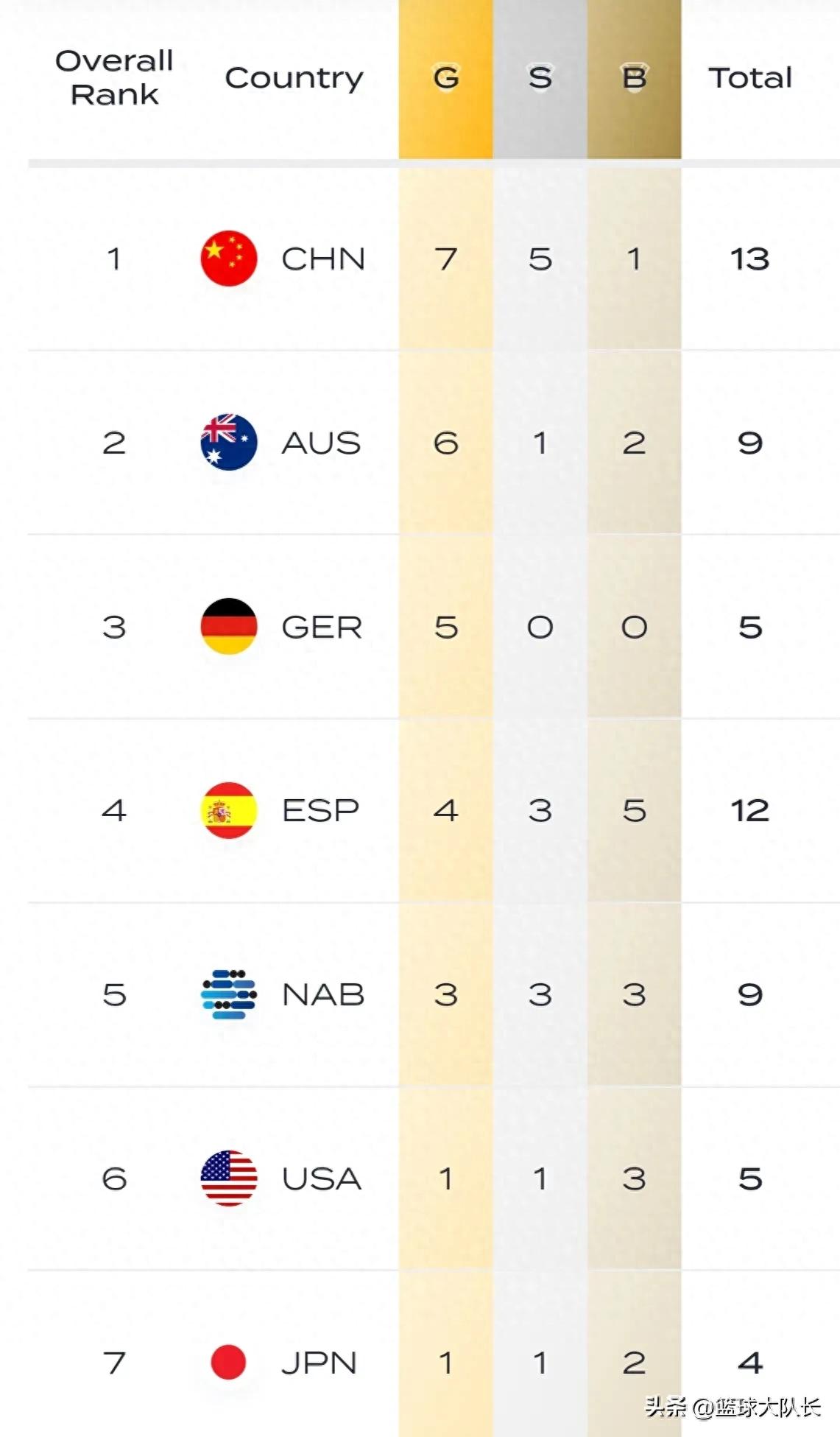Click the Australia flag icon
840x1437 pixels.
point(229,443)
